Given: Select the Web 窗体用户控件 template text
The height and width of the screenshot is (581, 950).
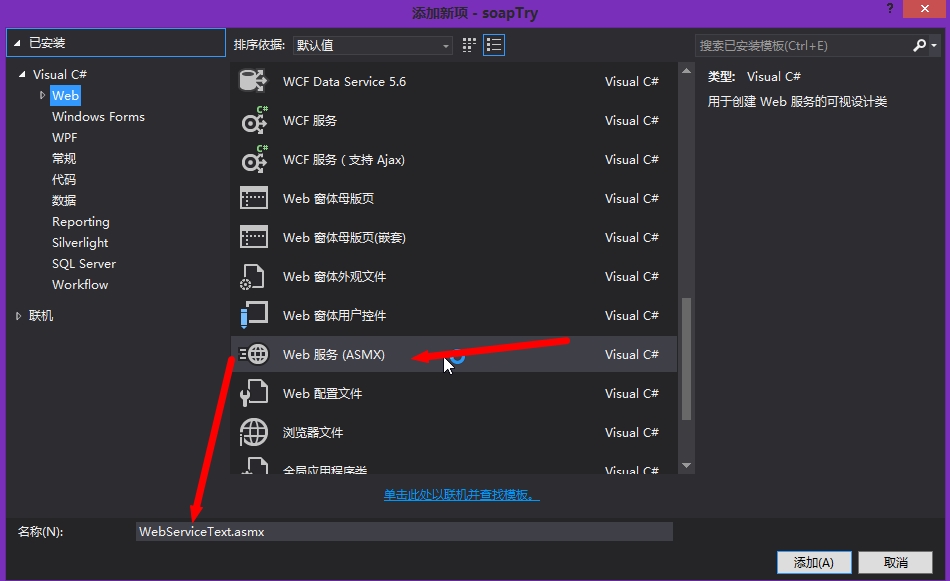Looking at the screenshot, I should point(334,315).
